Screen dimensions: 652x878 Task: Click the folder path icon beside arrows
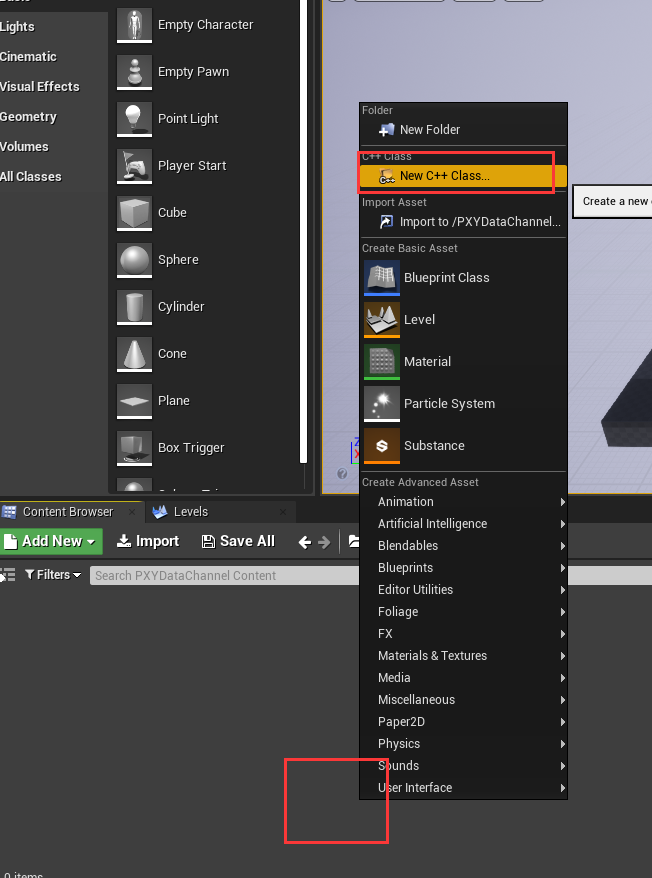(x=354, y=541)
